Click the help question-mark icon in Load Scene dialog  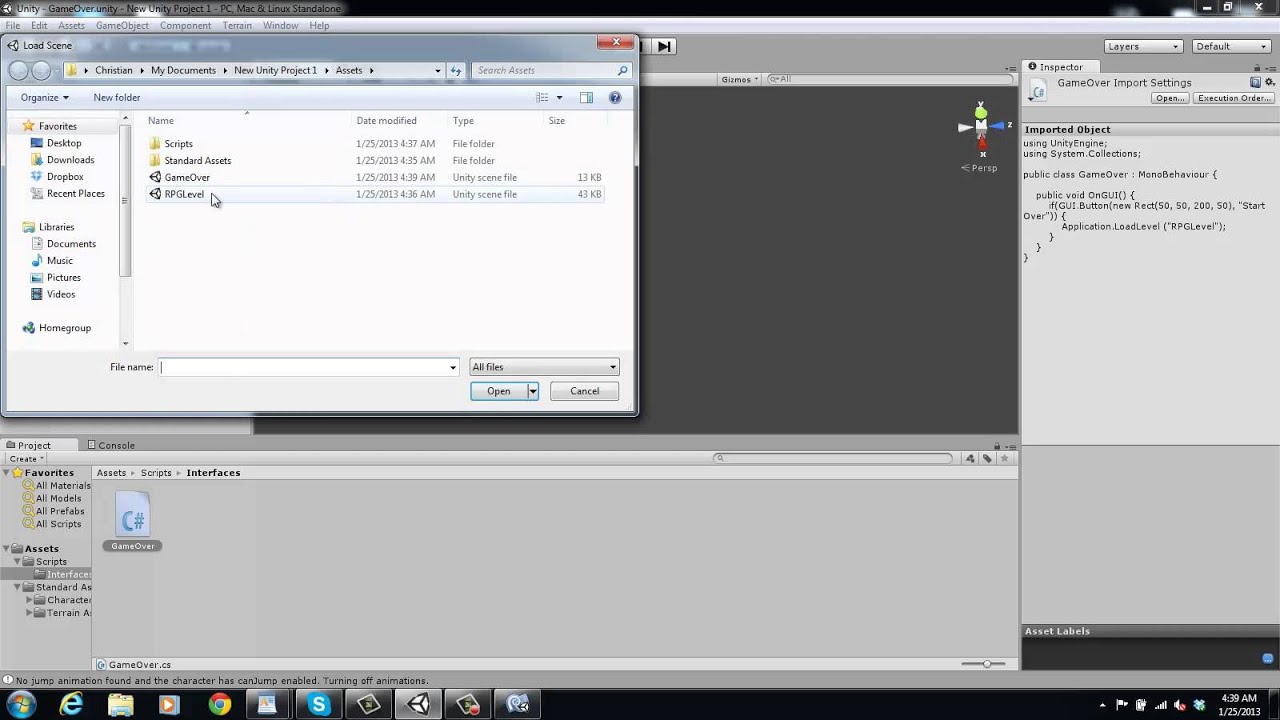click(x=614, y=97)
